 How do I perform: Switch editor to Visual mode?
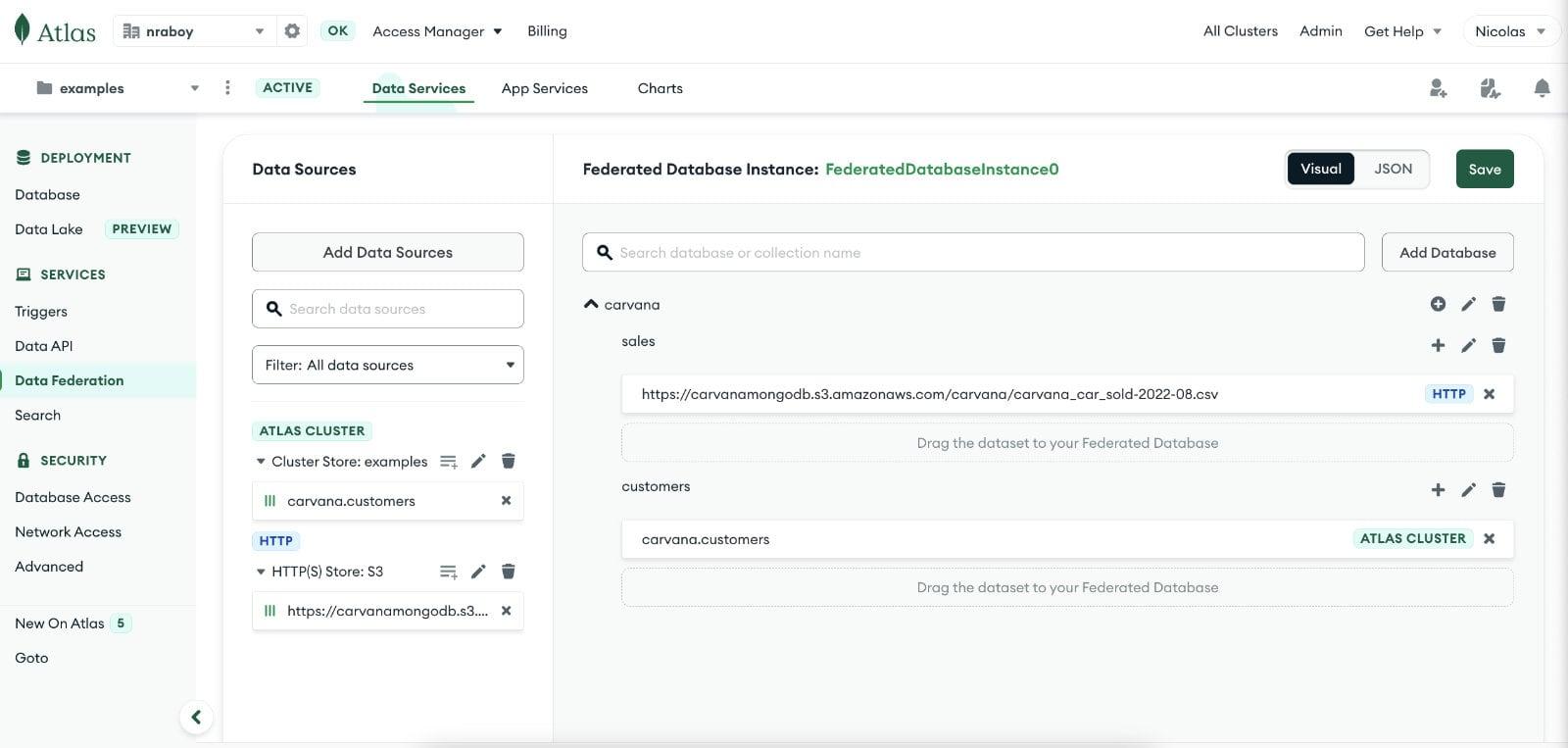coord(1320,169)
